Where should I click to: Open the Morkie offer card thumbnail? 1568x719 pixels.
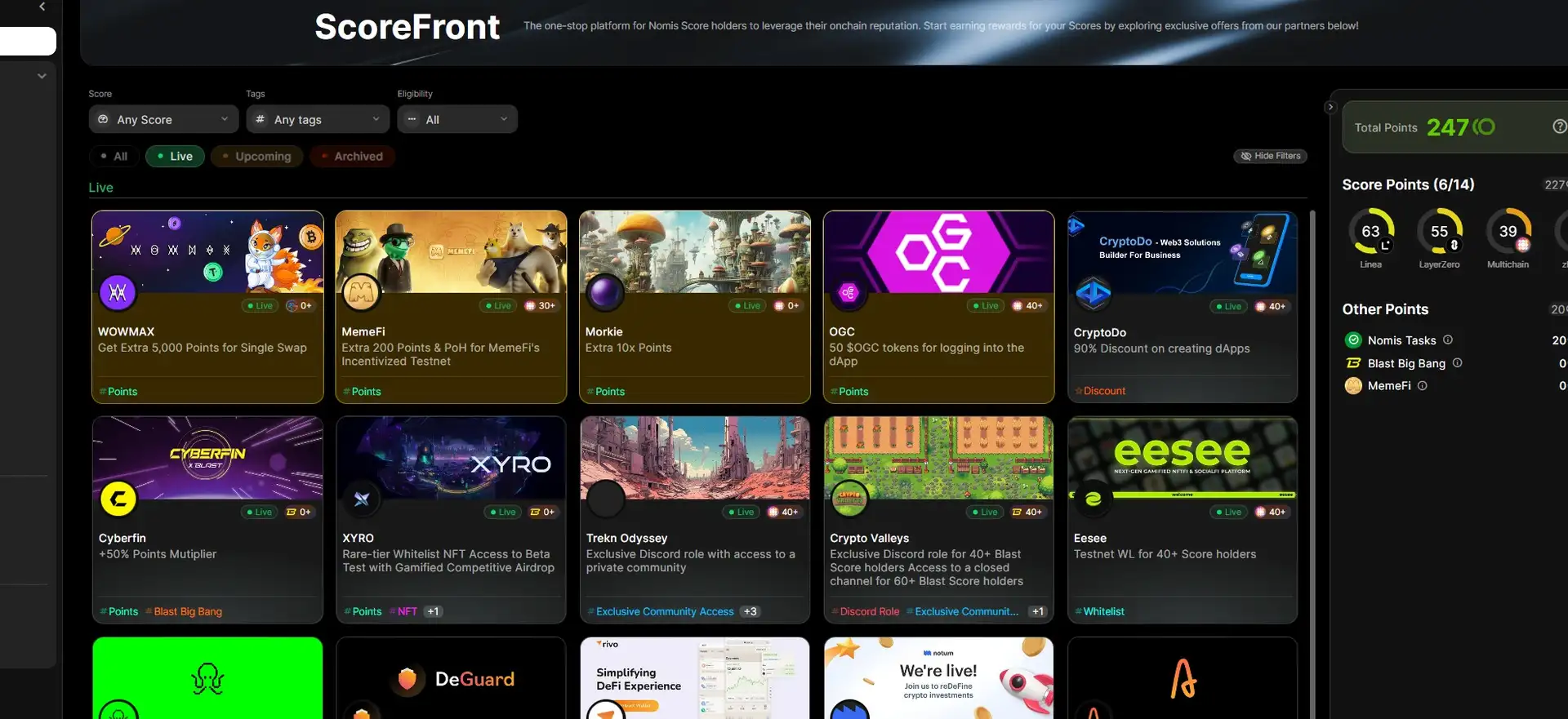694,251
